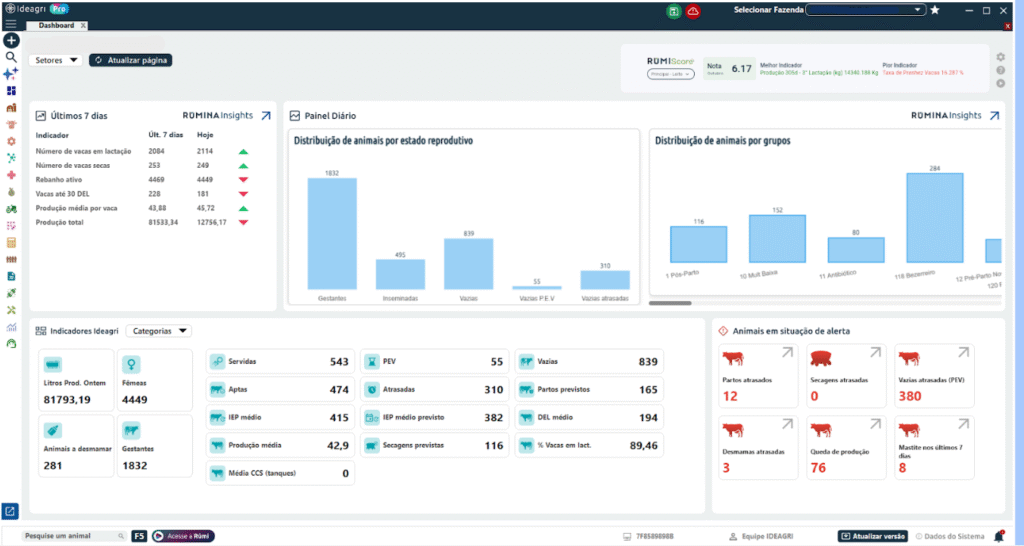Open dashboard settings gear icon
The width and height of the screenshot is (1024, 546).
click(x=1000, y=57)
